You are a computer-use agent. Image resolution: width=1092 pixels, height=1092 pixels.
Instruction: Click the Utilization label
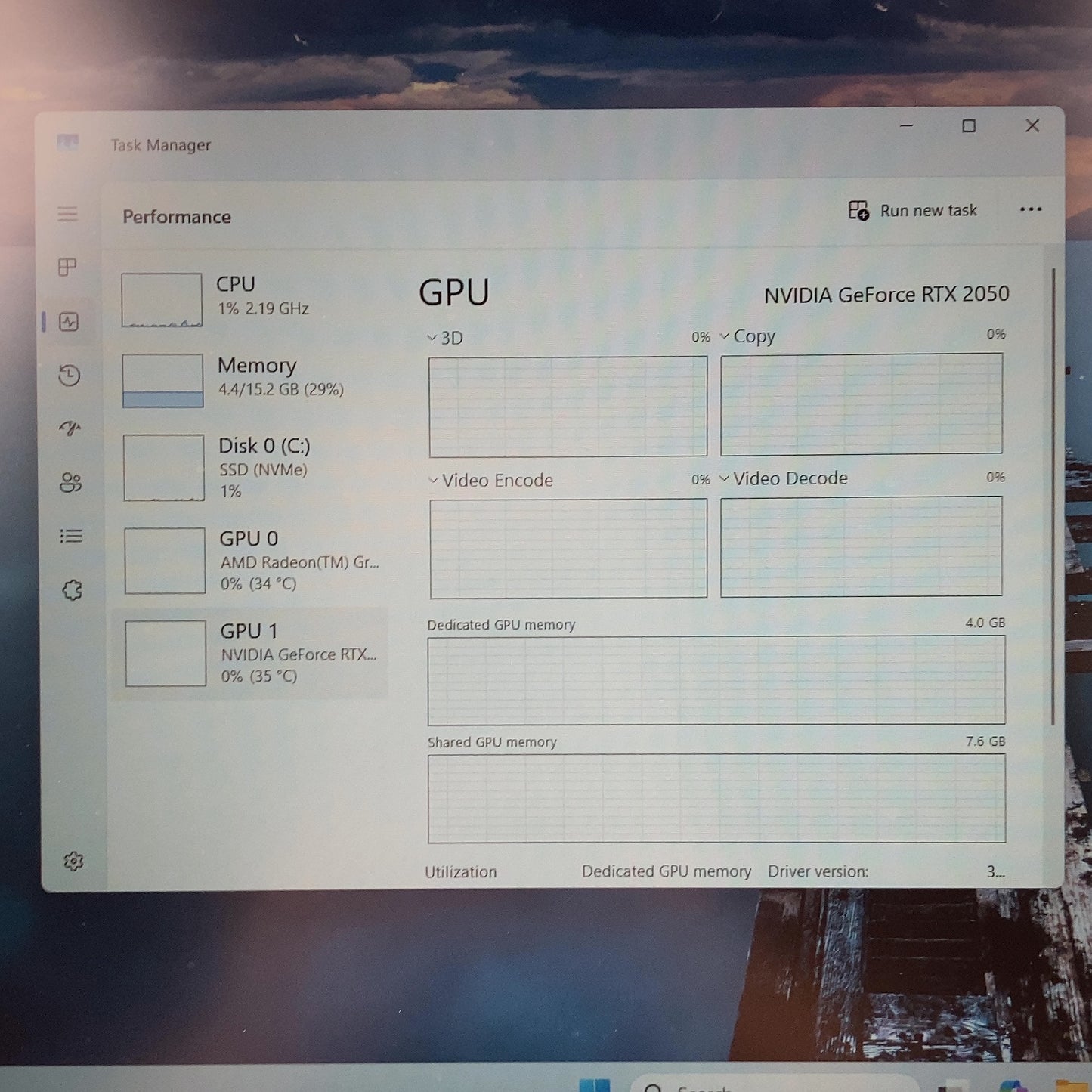[461, 871]
